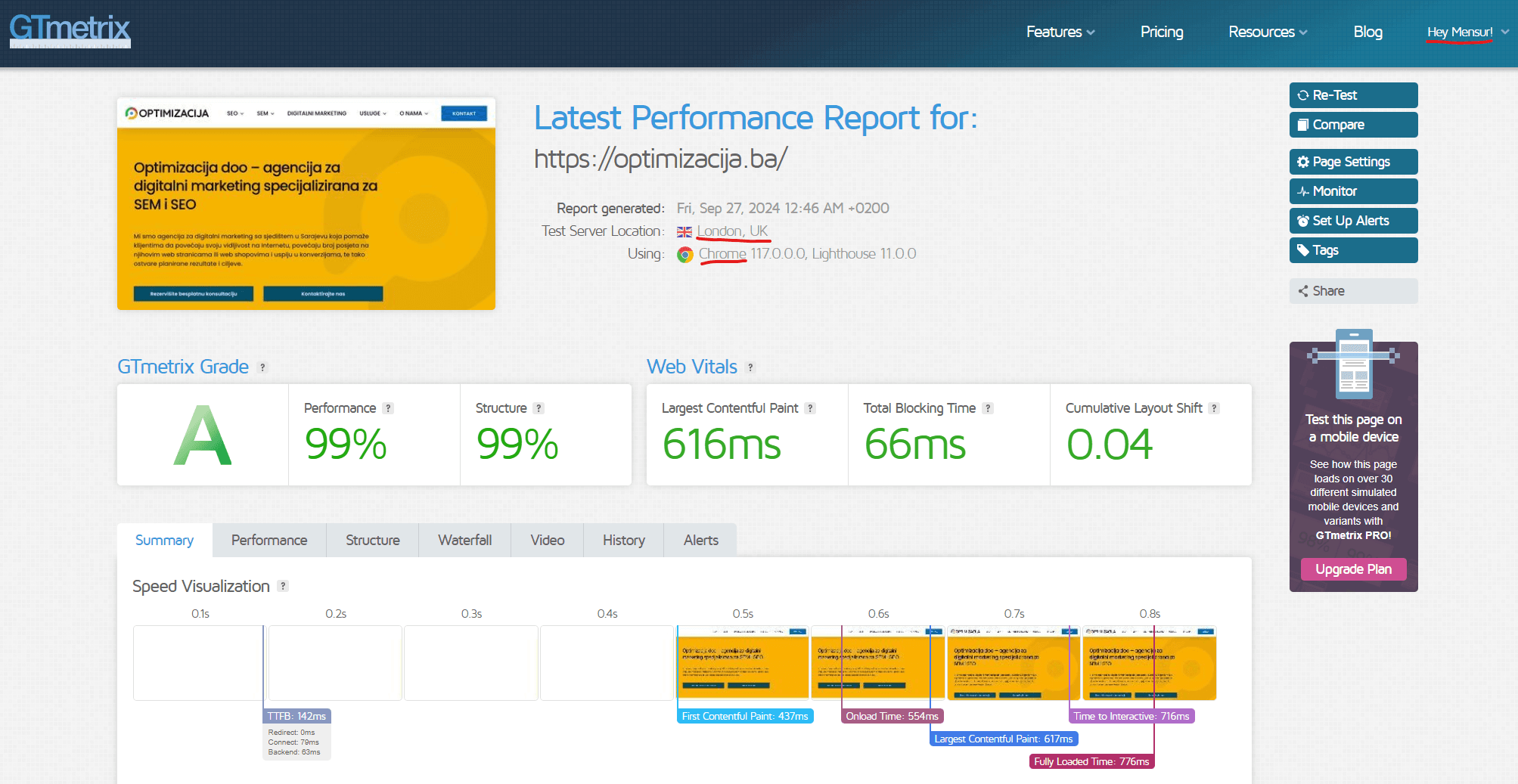Click the Share button
The image size is (1518, 784).
[1353, 291]
